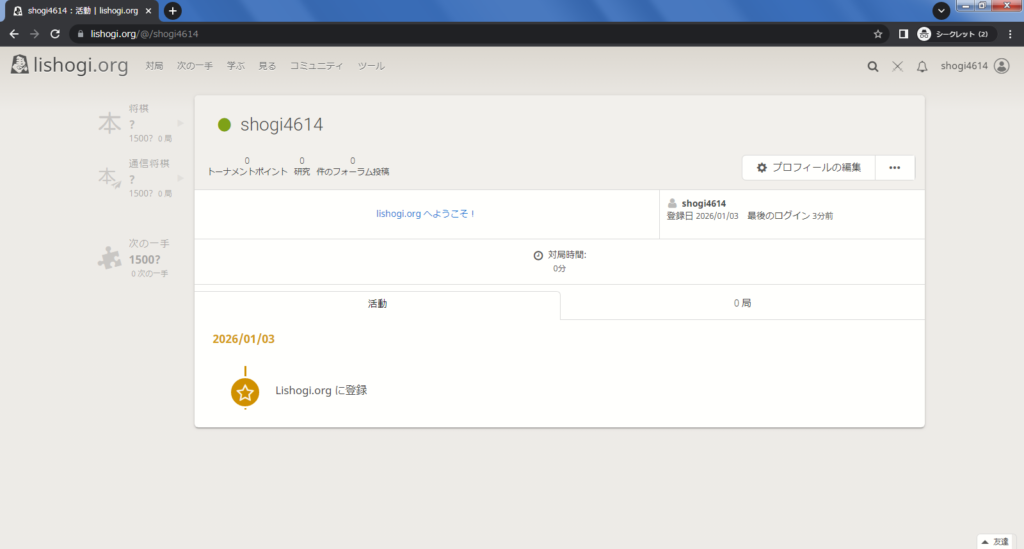Click the address bar URL field
The width and height of the screenshot is (1024, 549).
[477, 34]
